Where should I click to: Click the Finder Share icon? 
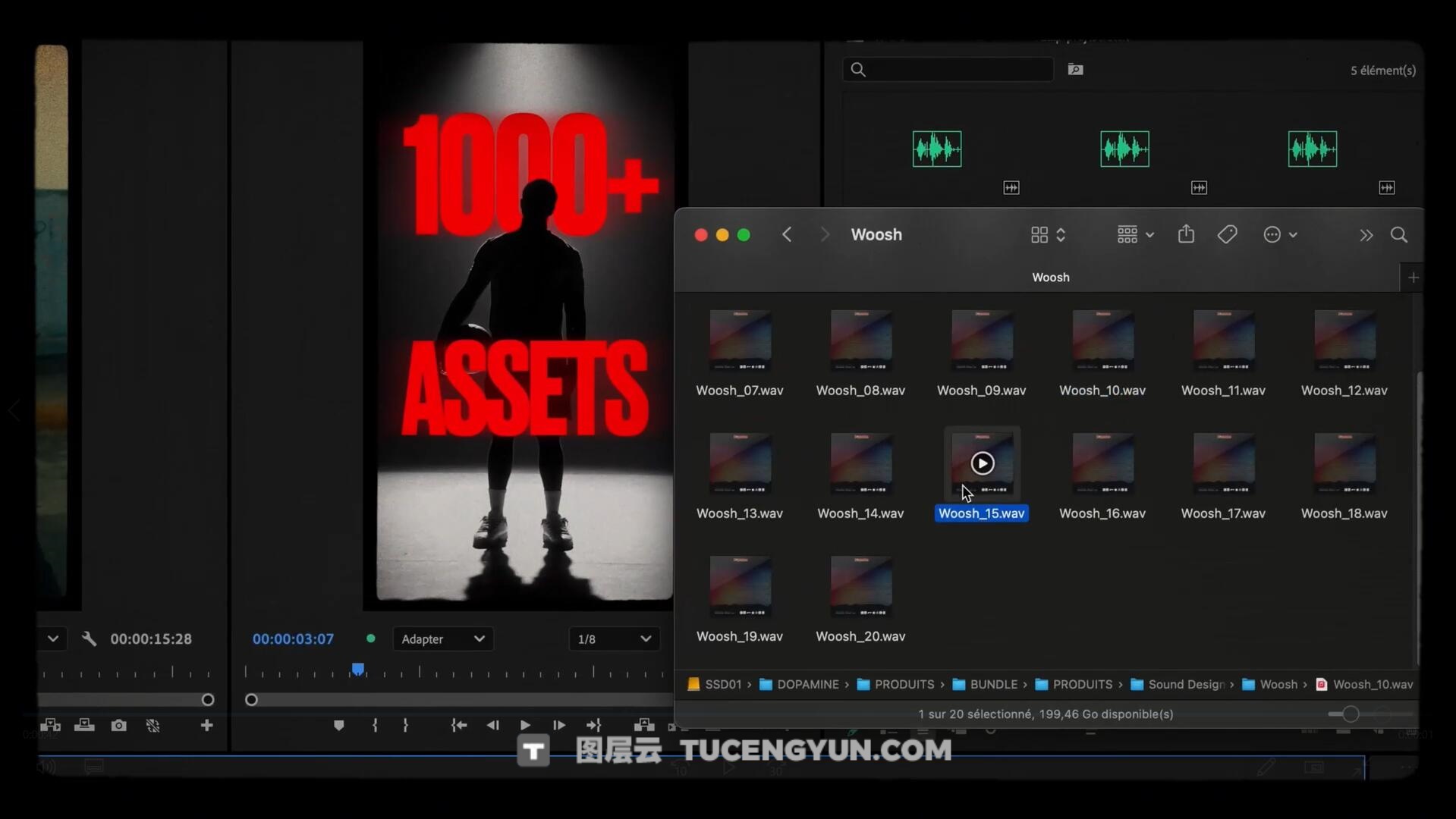[x=1186, y=235]
